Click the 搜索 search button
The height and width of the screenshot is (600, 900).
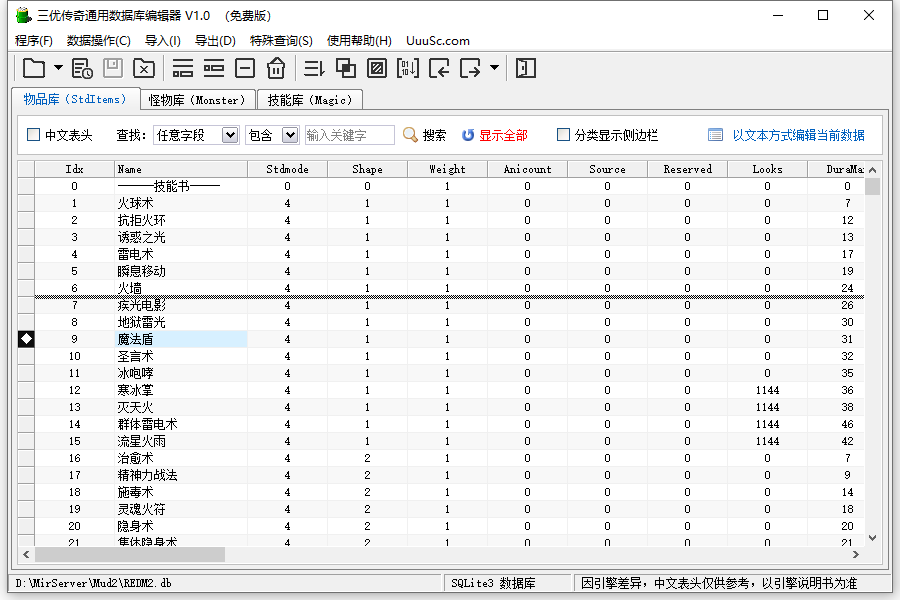pos(424,135)
